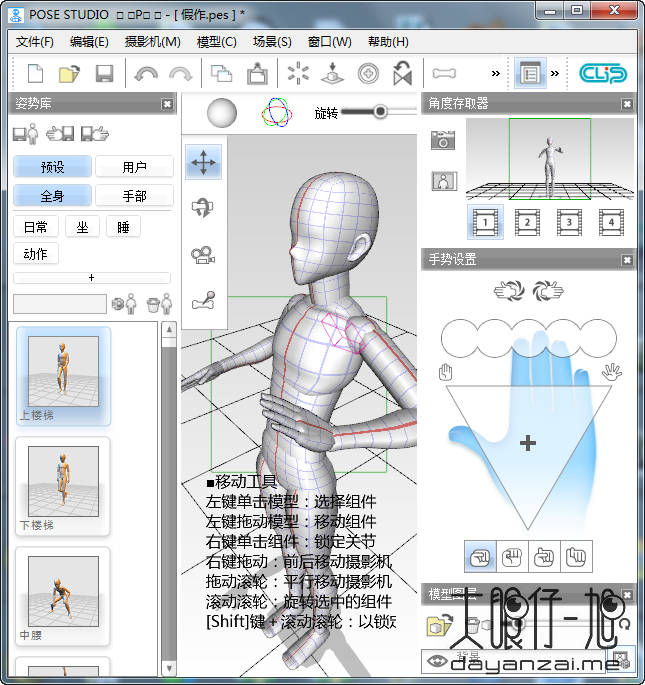Select angle slot 2
This screenshot has height=685, width=645.
[x=527, y=222]
